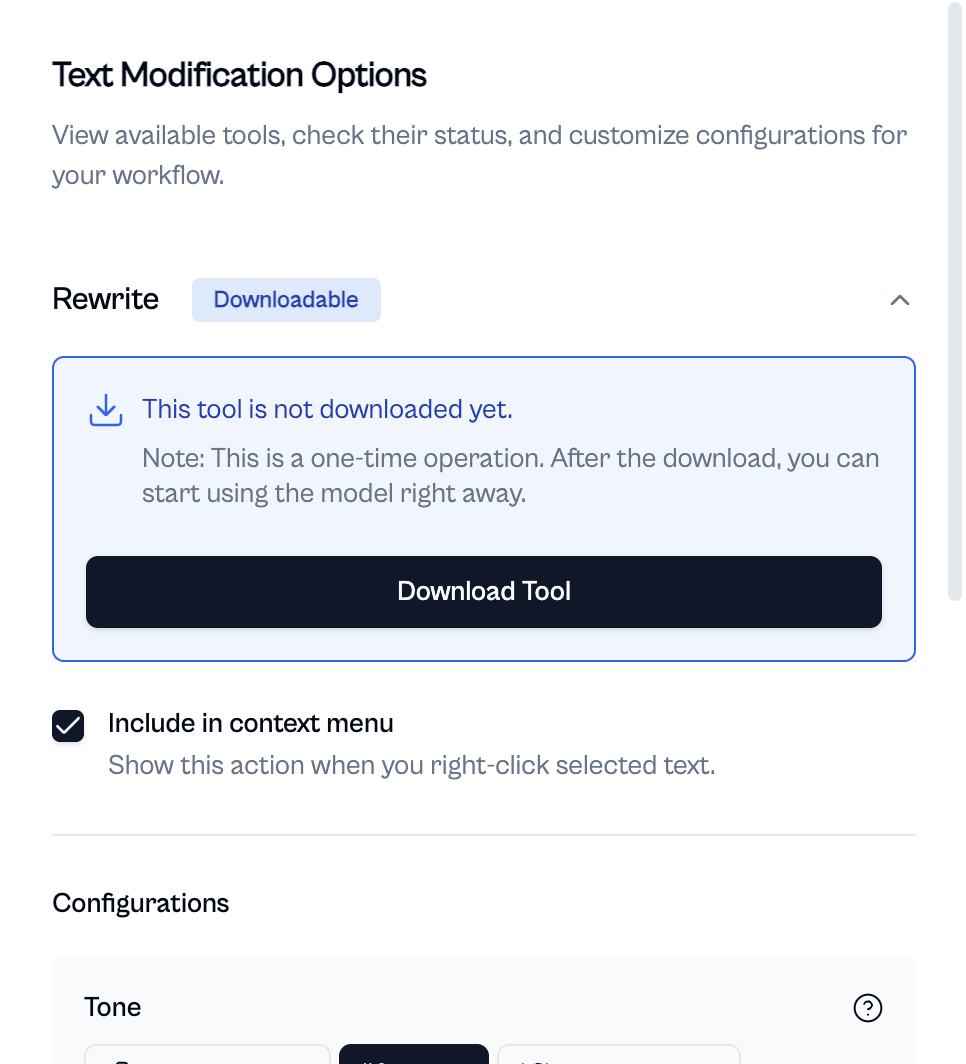Screen dimensions: 966x1064
Task: Select "This tool is not downloaded yet" message
Action: [x=327, y=409]
